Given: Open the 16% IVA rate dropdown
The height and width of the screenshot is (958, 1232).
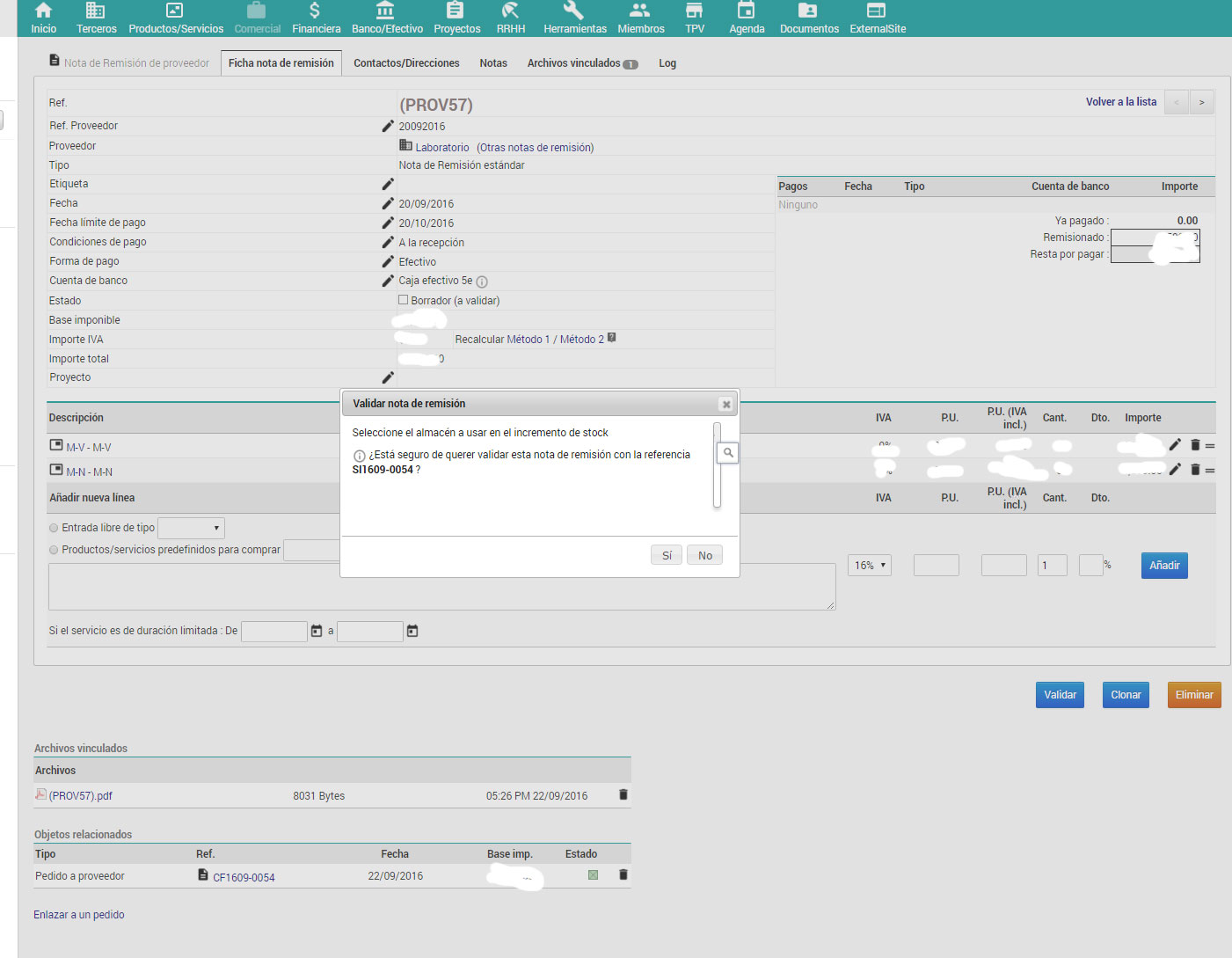Looking at the screenshot, I should [870, 565].
